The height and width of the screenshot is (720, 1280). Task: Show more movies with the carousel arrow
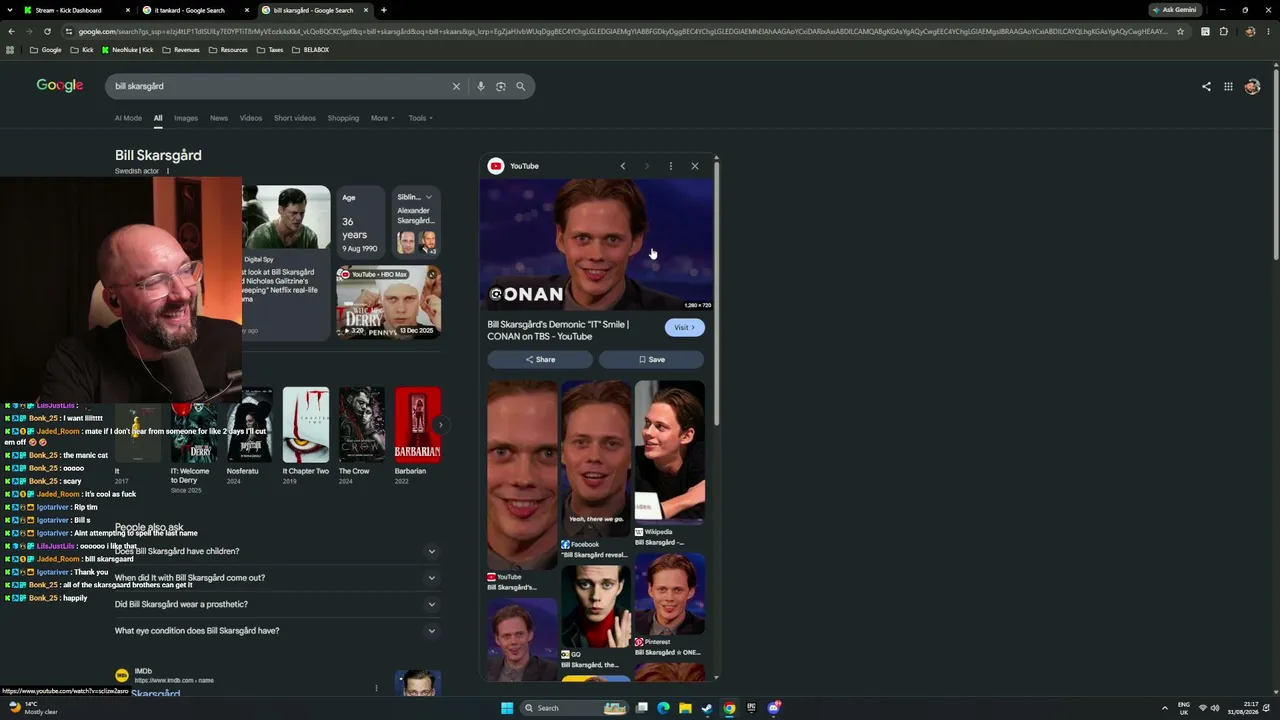(x=440, y=425)
